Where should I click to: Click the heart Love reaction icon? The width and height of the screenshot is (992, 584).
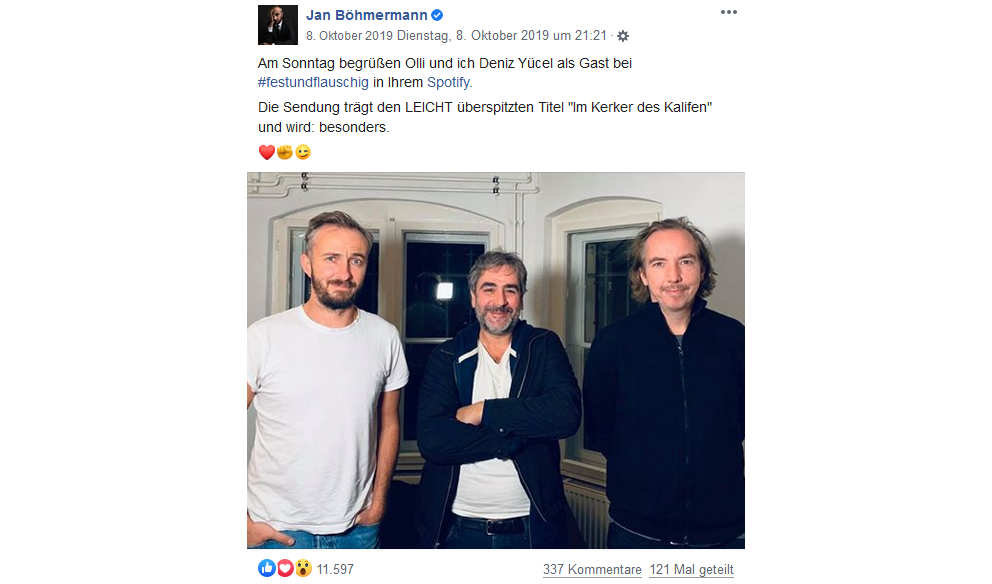point(285,568)
